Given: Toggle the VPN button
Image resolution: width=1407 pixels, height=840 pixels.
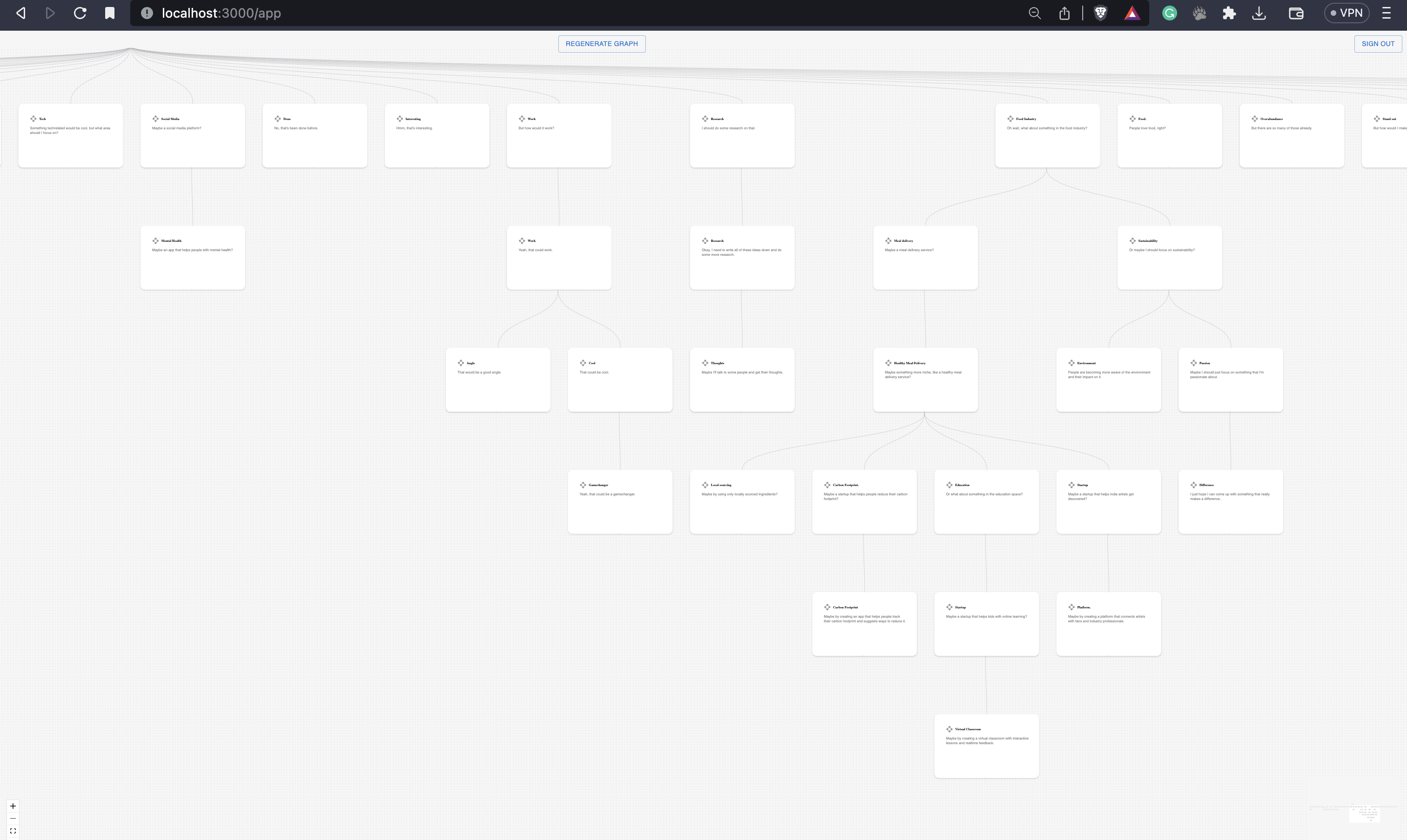Looking at the screenshot, I should [1347, 13].
